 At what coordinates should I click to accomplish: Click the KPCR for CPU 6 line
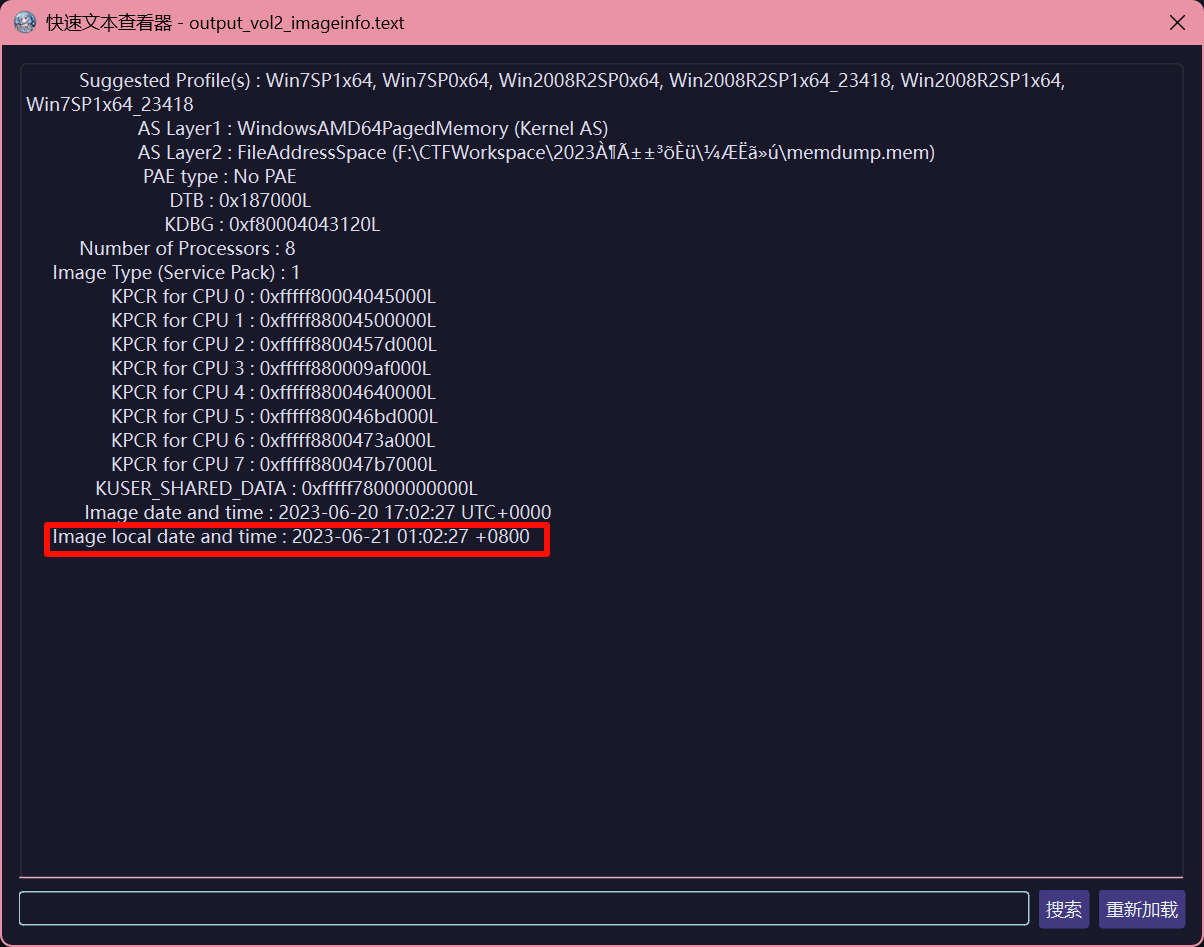coord(273,440)
